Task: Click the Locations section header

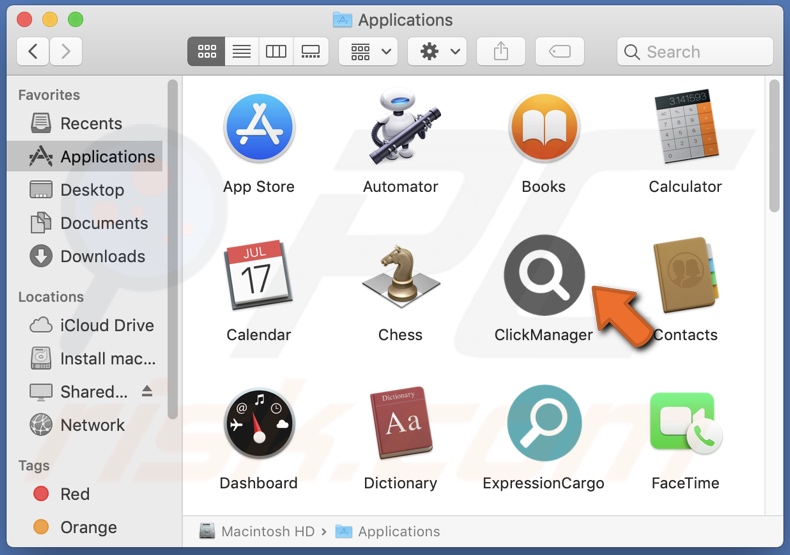Action: coord(51,297)
